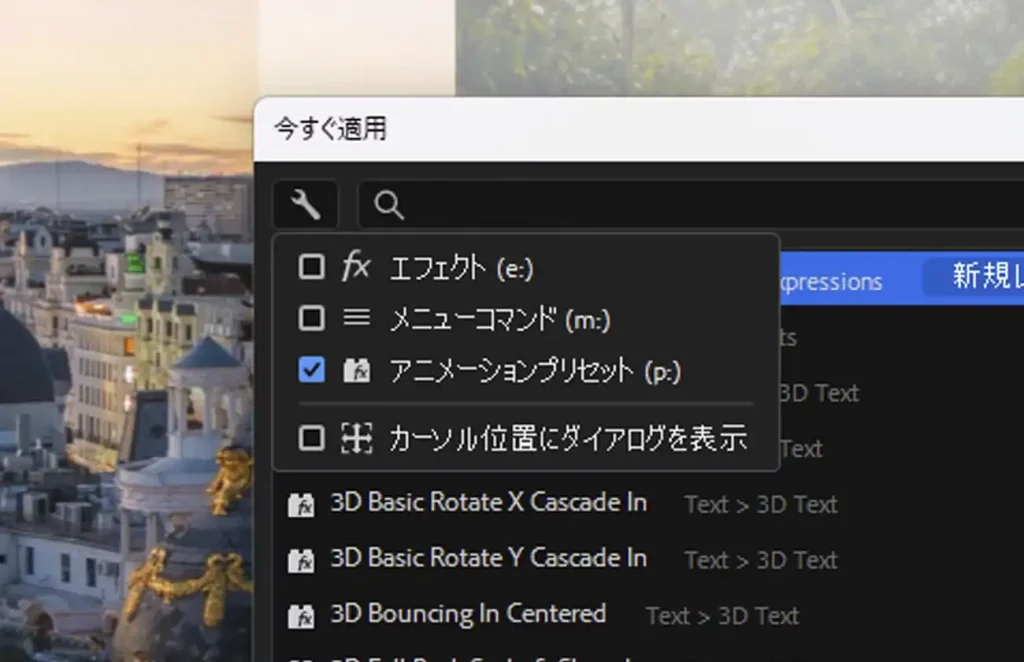Click the magnifying glass search icon
This screenshot has height=662, width=1024.
click(389, 206)
